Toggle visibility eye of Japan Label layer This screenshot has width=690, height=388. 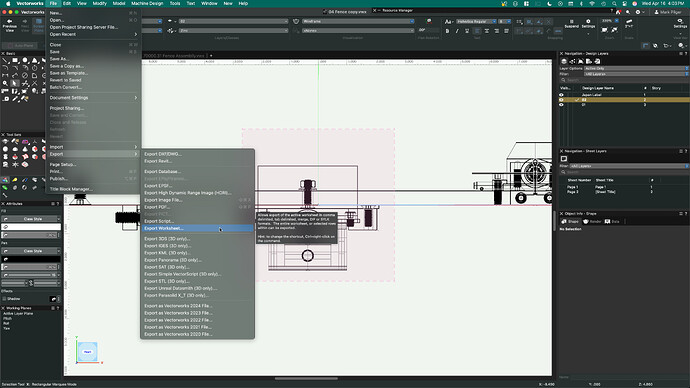[x=561, y=95]
